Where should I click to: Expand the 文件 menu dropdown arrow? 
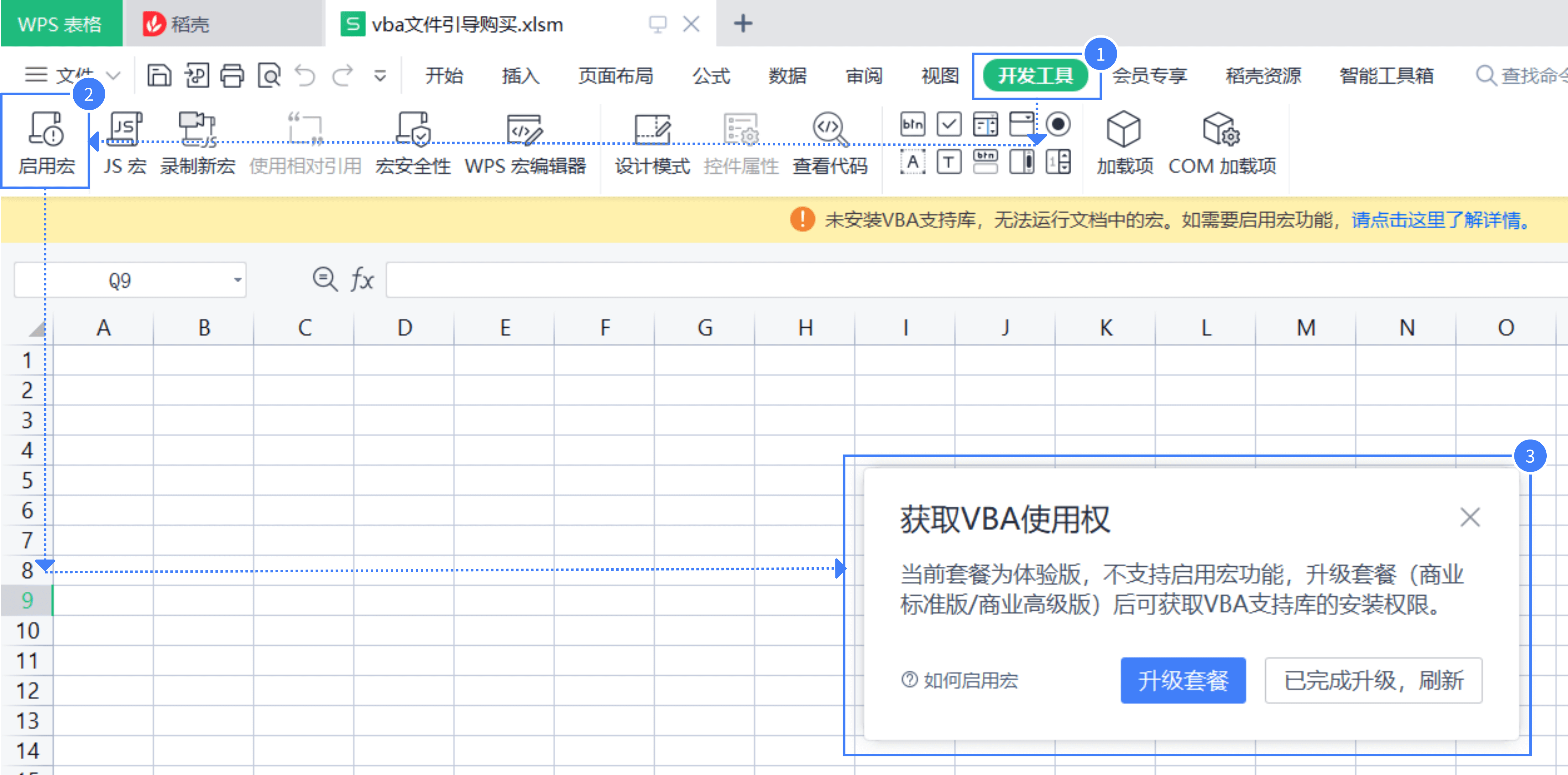click(x=113, y=75)
